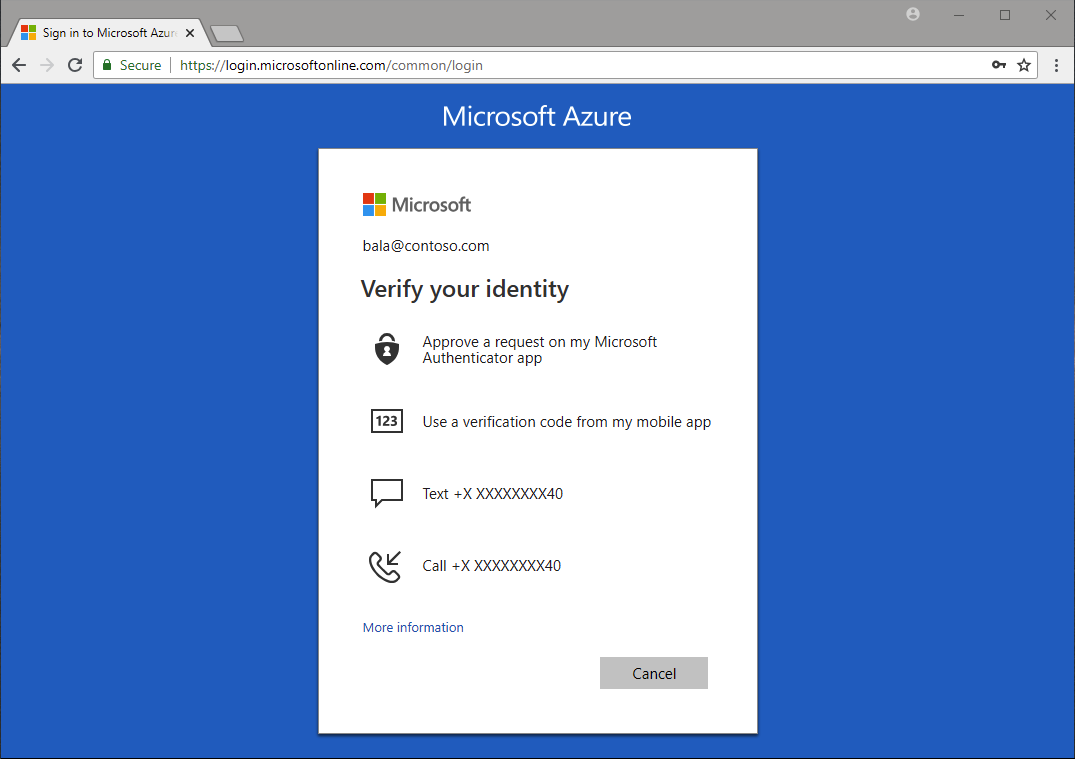1075x759 pixels.
Task: Click the 123 verification code icon
Action: click(386, 421)
